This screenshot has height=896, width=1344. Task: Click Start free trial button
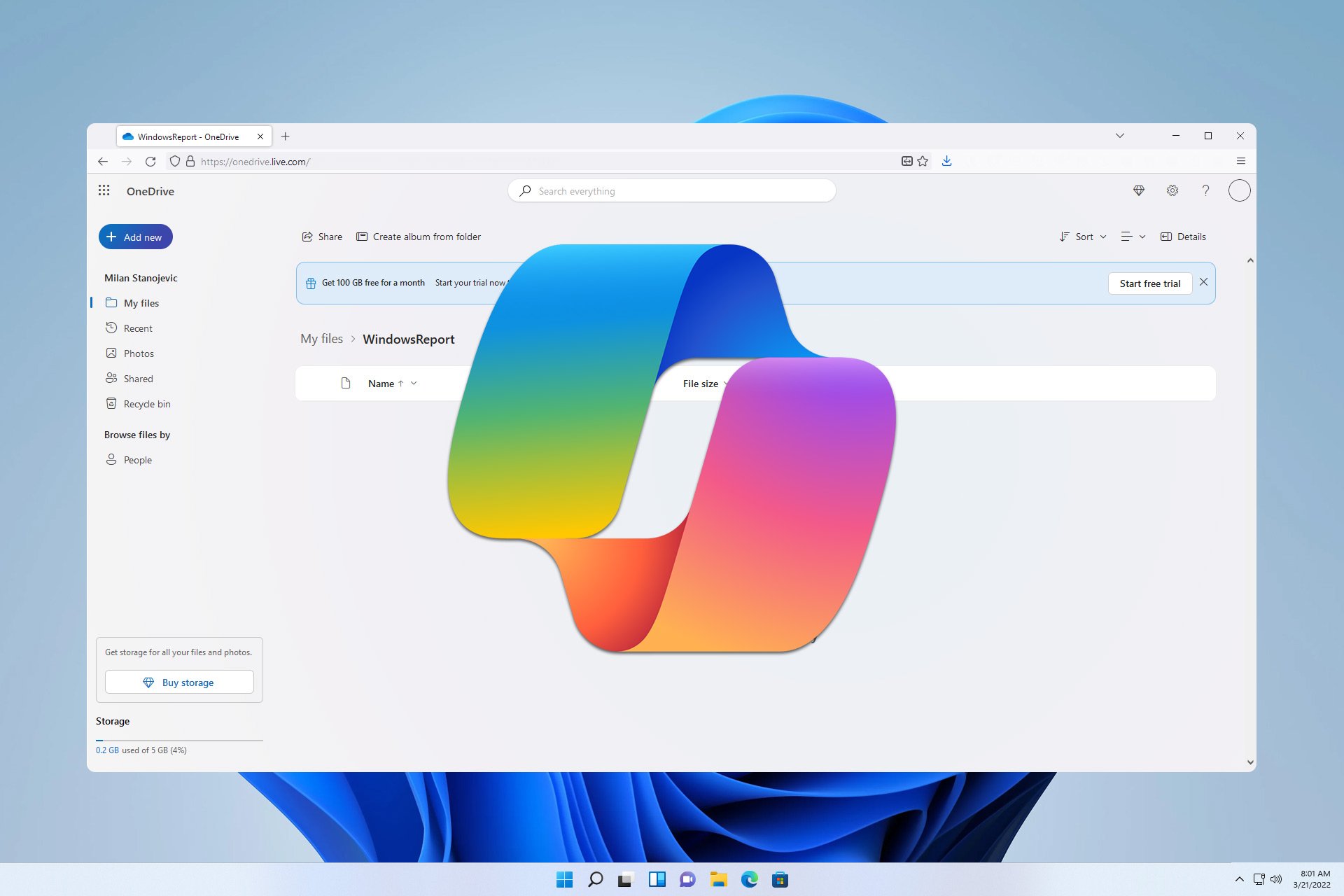coord(1149,283)
